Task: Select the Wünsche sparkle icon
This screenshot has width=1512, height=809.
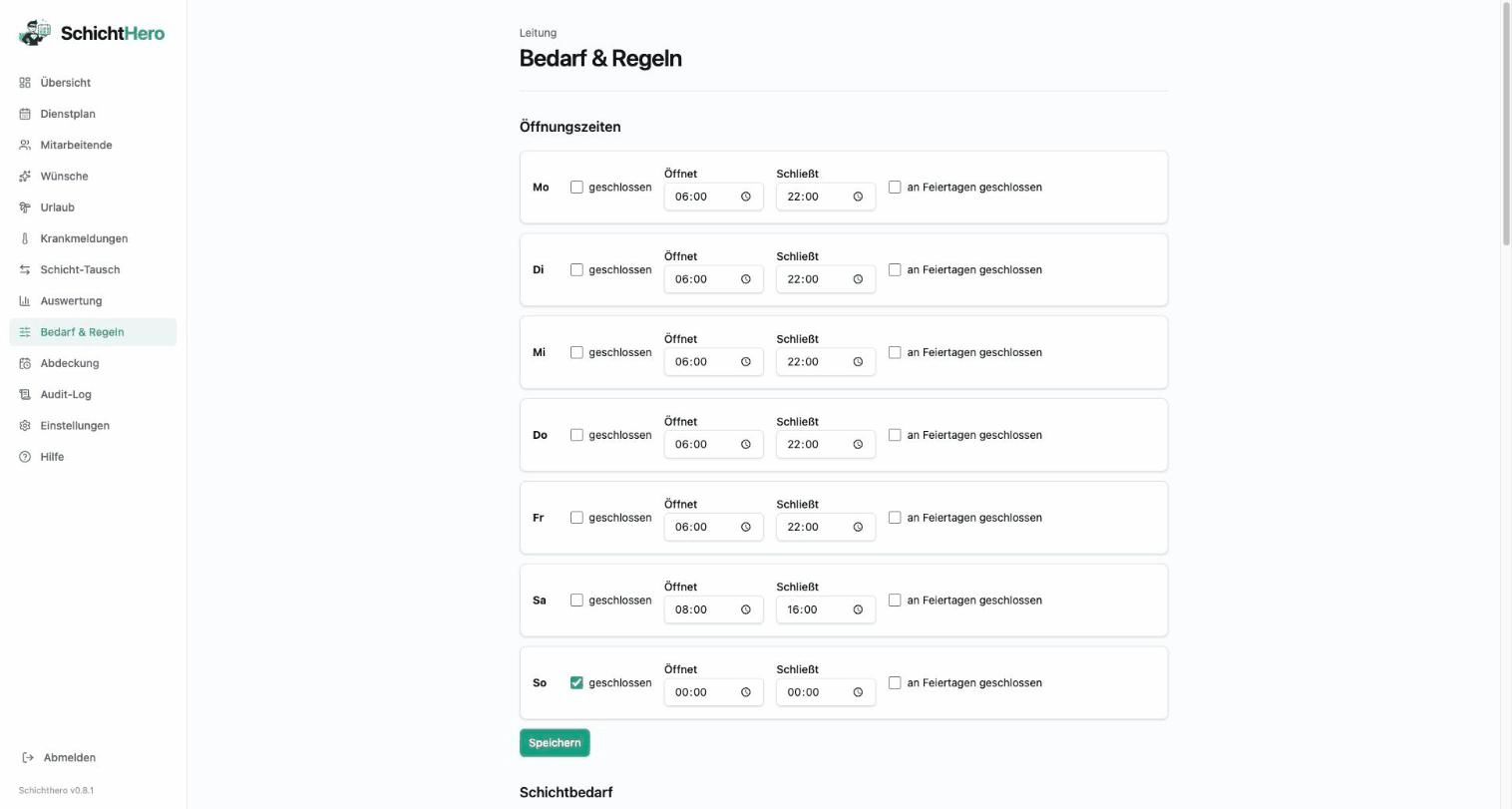Action: [25, 177]
